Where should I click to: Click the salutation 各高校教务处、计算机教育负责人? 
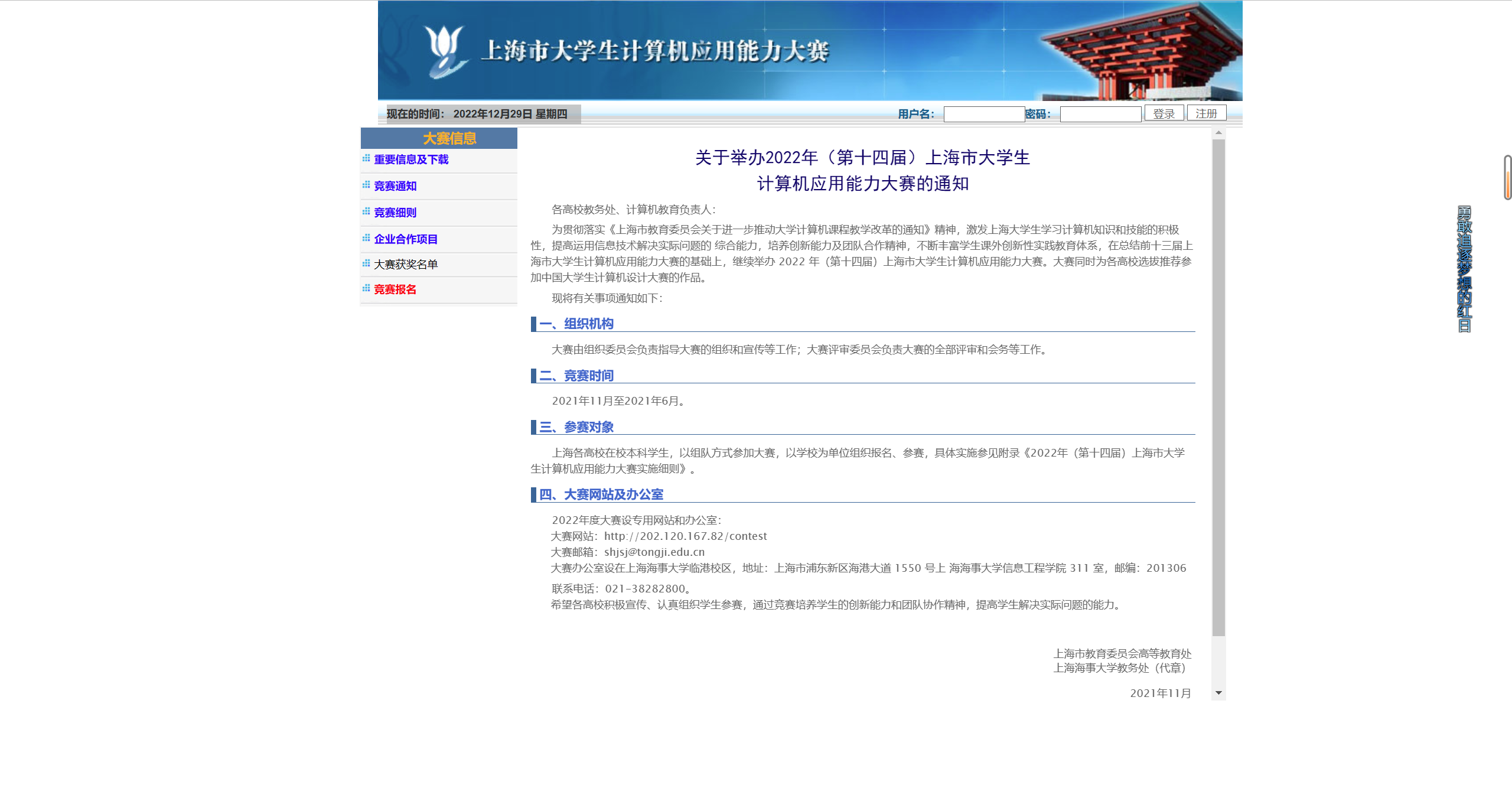pyautogui.click(x=631, y=210)
